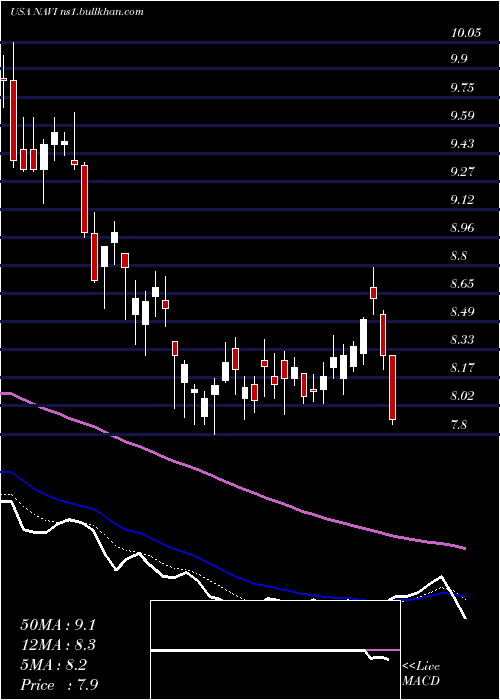Click the 8.17 price axis label

[x=462, y=368]
